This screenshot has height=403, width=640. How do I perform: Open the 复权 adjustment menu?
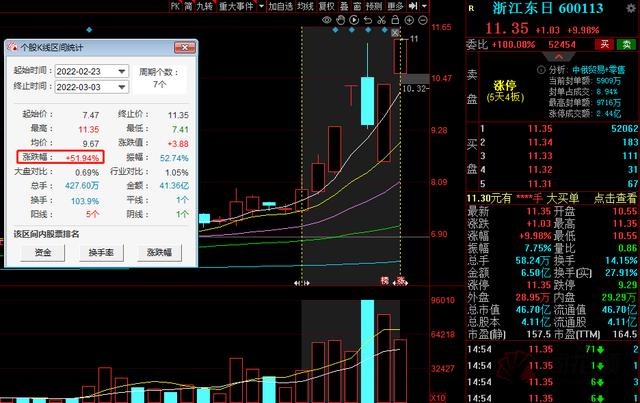click(x=327, y=6)
